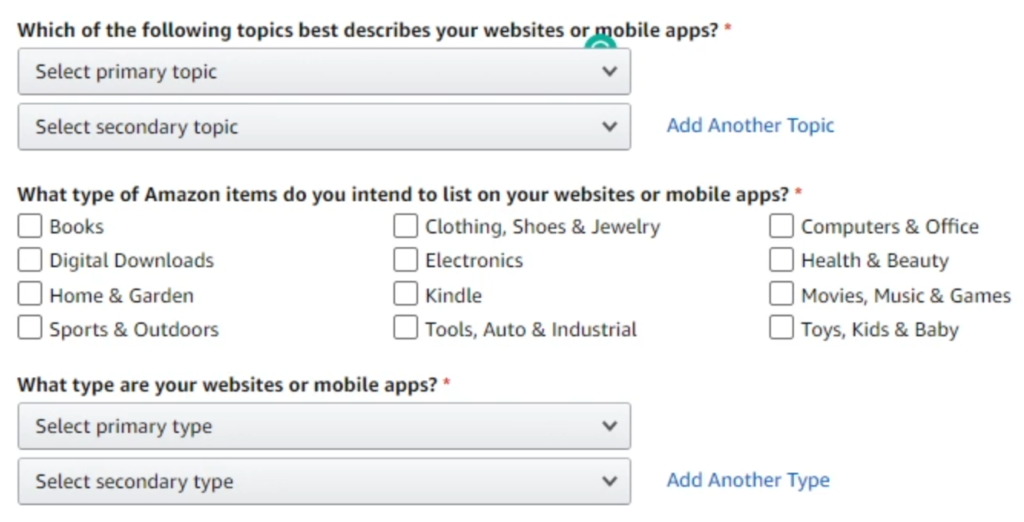Viewport: 1024px width, 522px height.
Task: Enable the Home & Garden checkbox
Action: [30, 295]
